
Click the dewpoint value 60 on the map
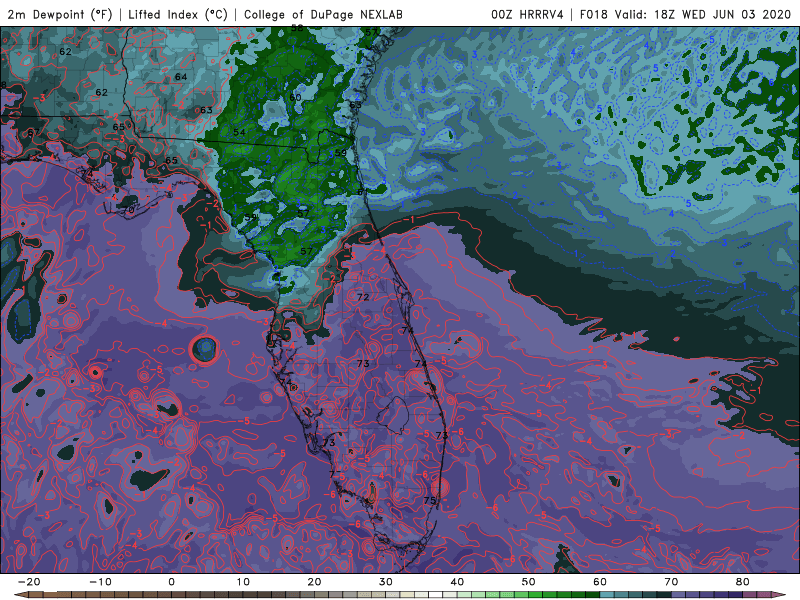tap(295, 97)
